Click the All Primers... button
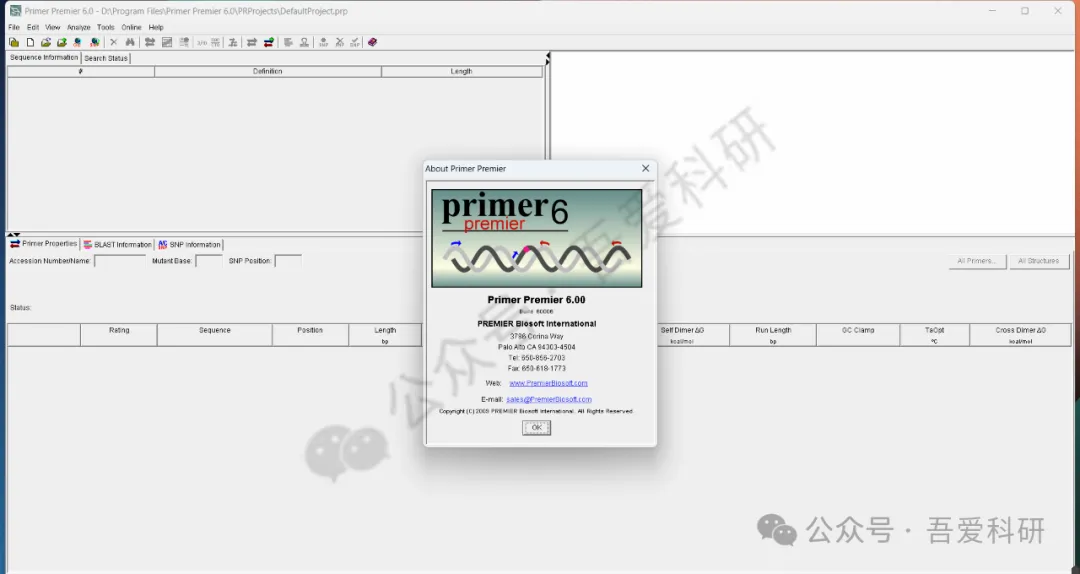Image resolution: width=1080 pixels, height=574 pixels. coord(977,261)
